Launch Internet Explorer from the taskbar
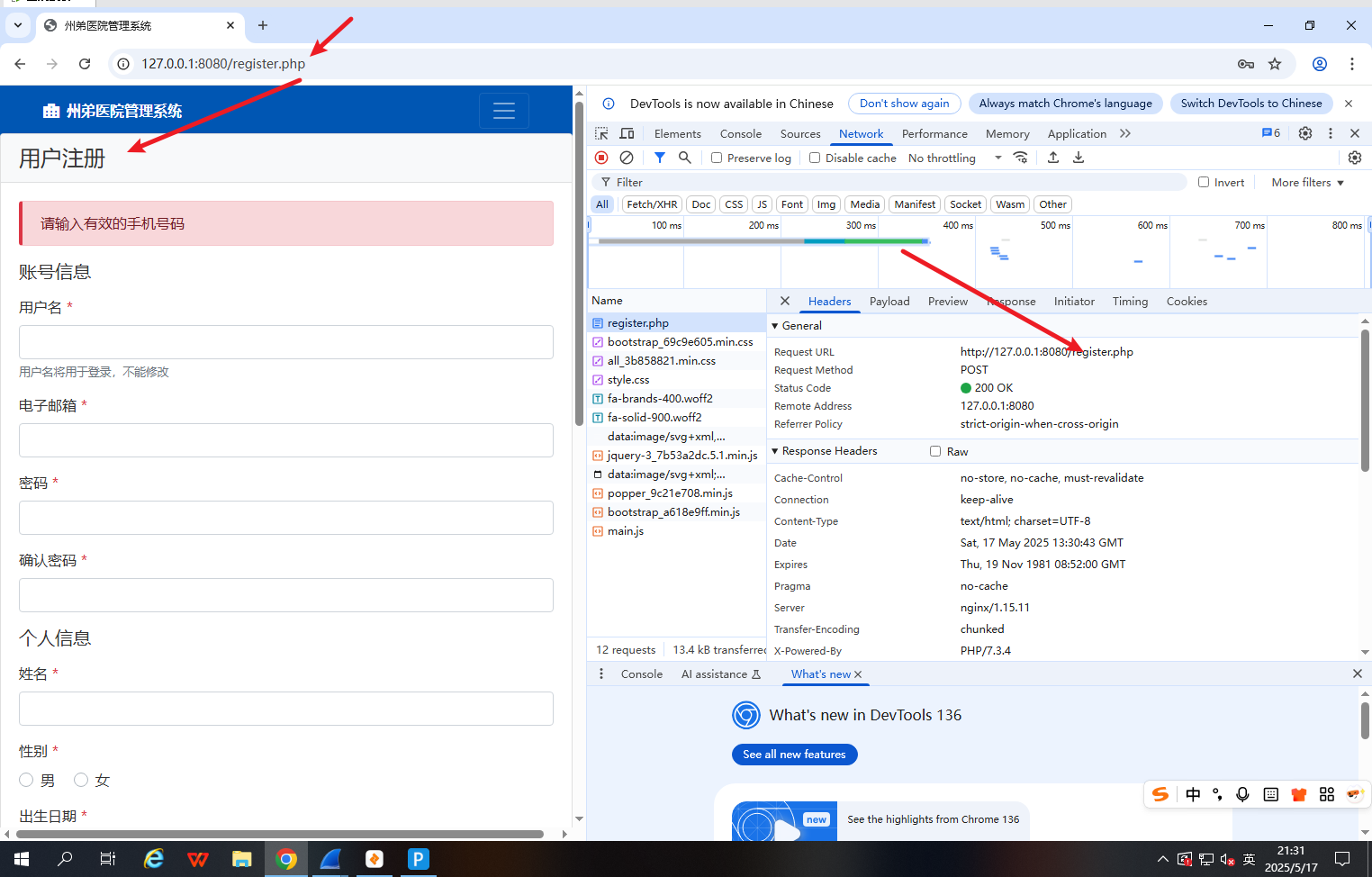The height and width of the screenshot is (877, 1372). tap(154, 859)
